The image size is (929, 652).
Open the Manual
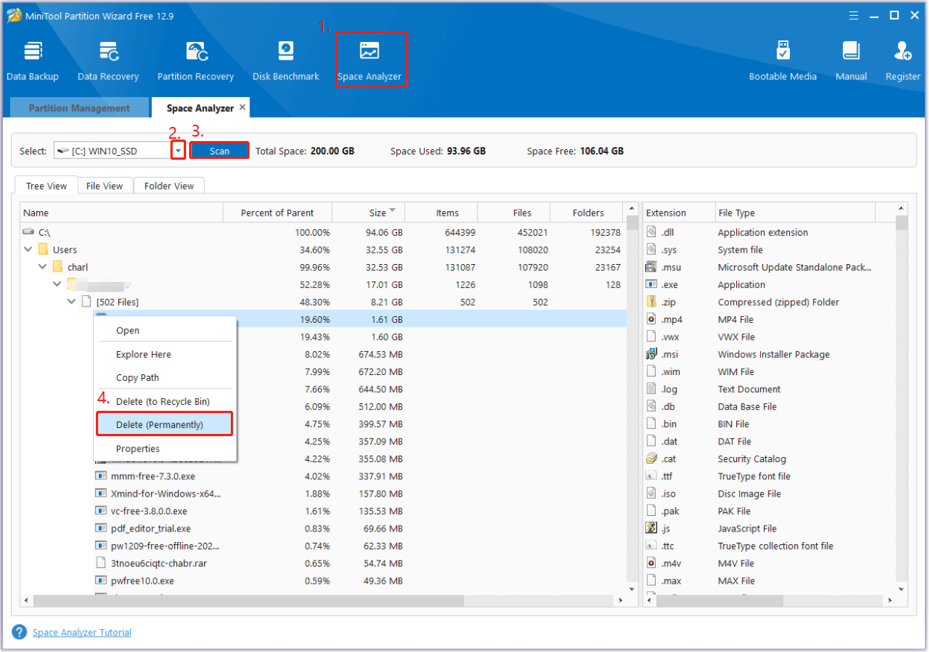[x=851, y=60]
